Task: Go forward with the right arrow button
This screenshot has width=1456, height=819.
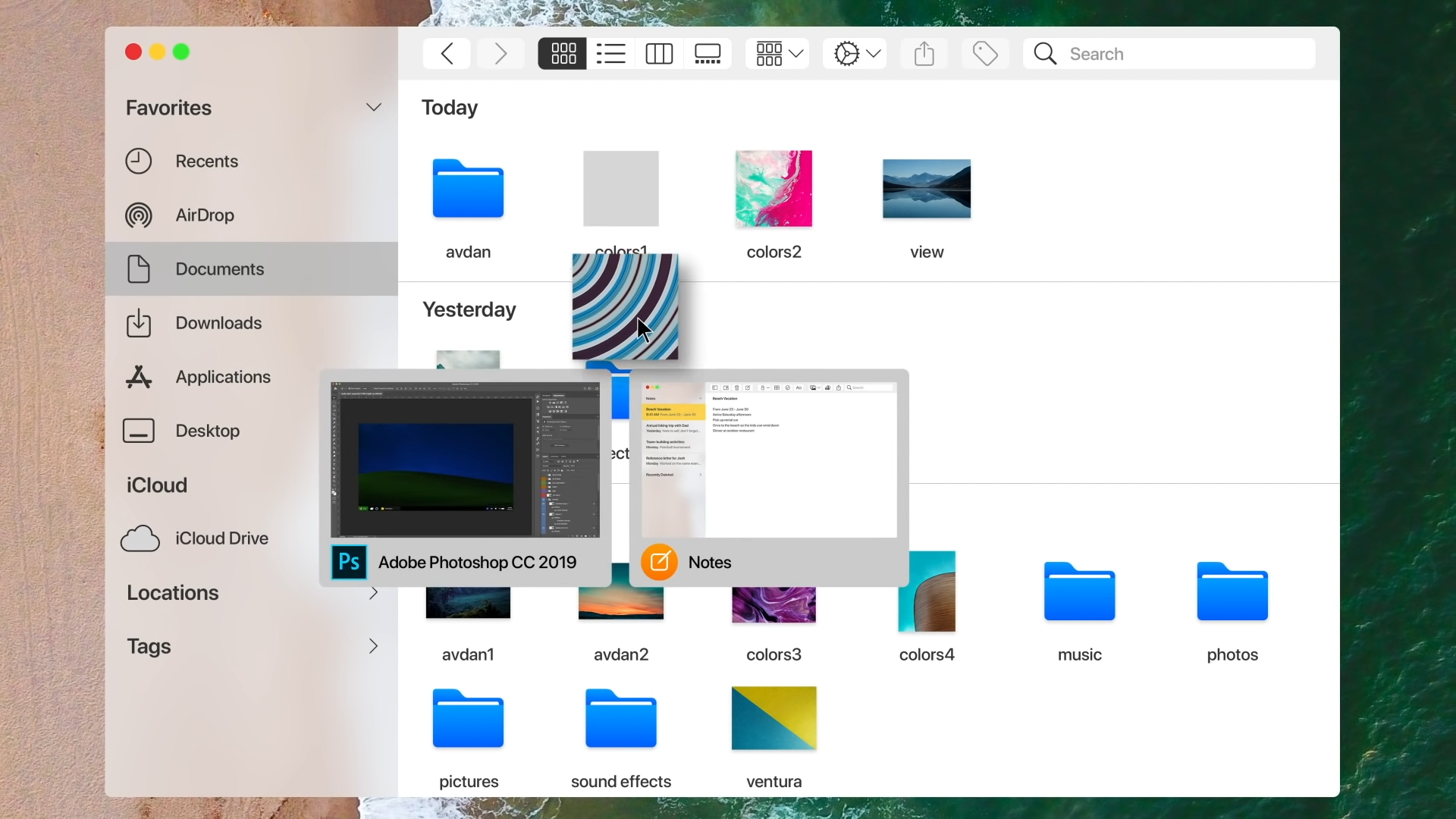Action: (500, 54)
